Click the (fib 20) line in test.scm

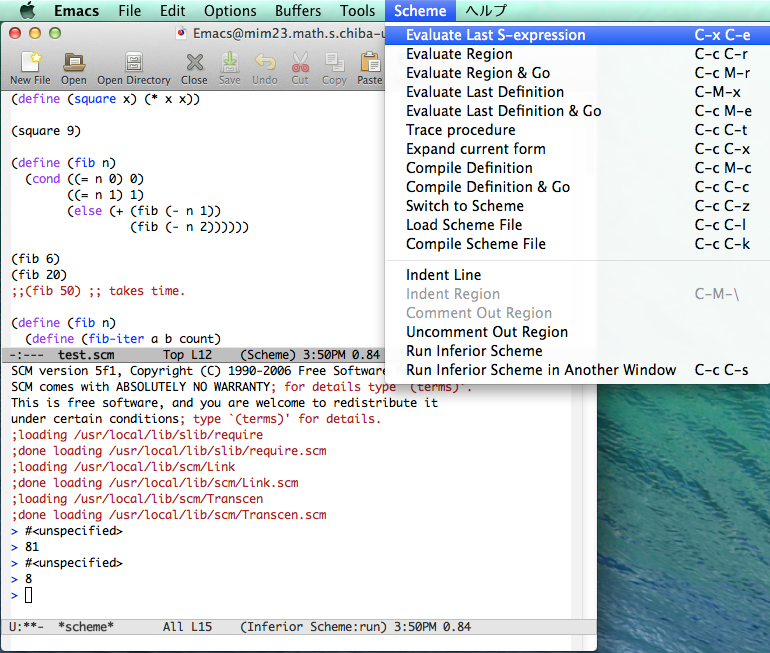click(39, 275)
